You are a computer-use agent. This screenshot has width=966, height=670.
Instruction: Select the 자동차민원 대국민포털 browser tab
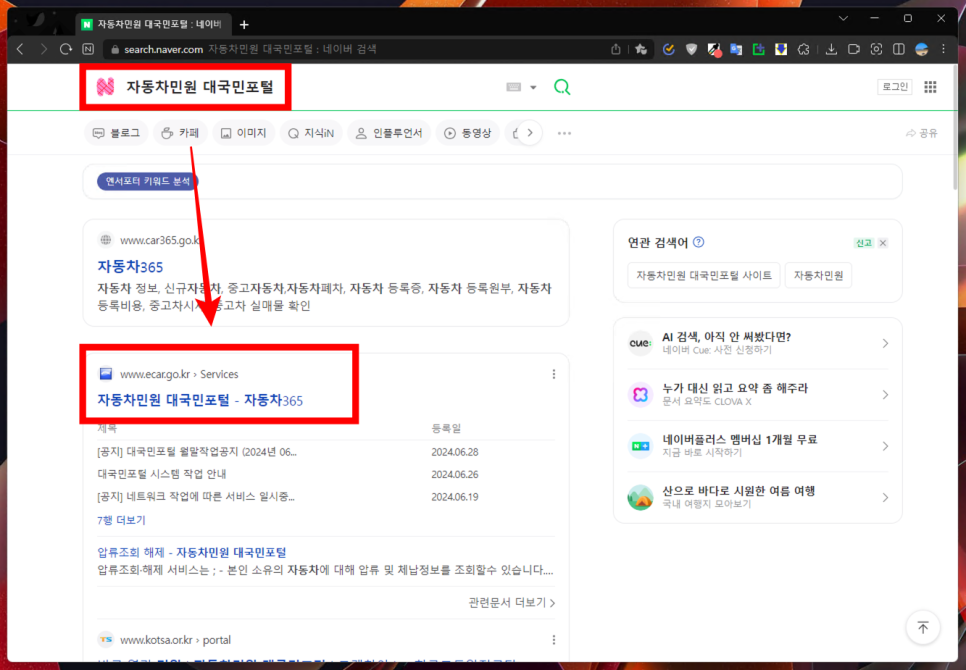pyautogui.click(x=154, y=24)
